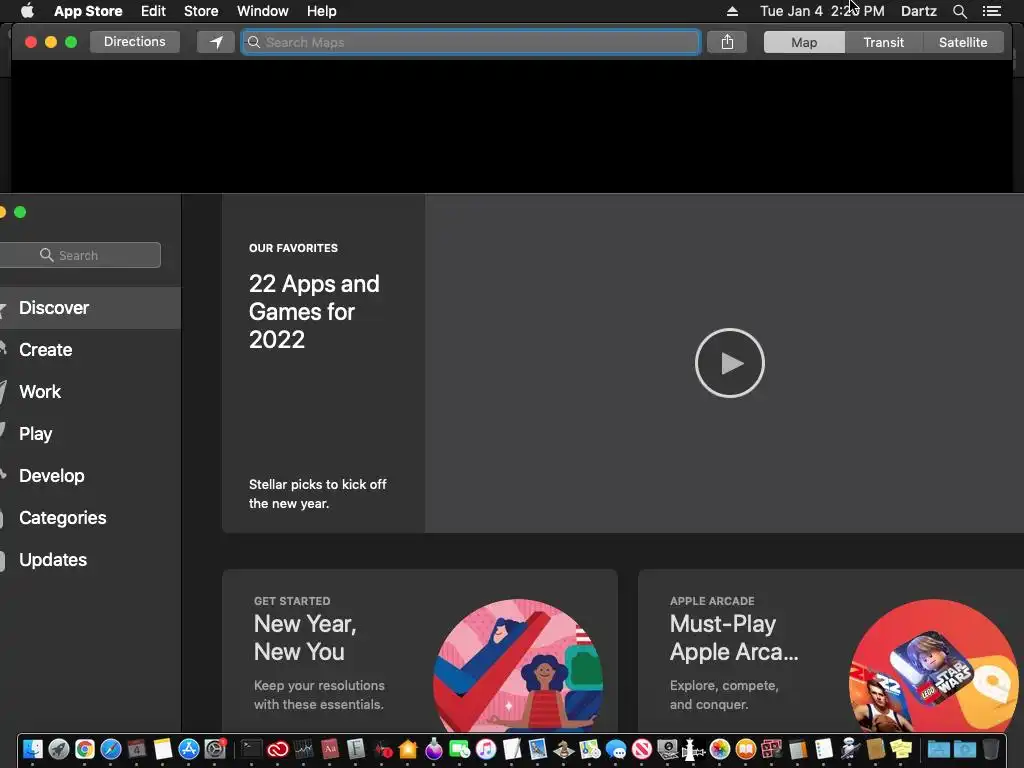The width and height of the screenshot is (1024, 768).
Task: Open Automator from the Dock
Action: [x=850, y=749]
